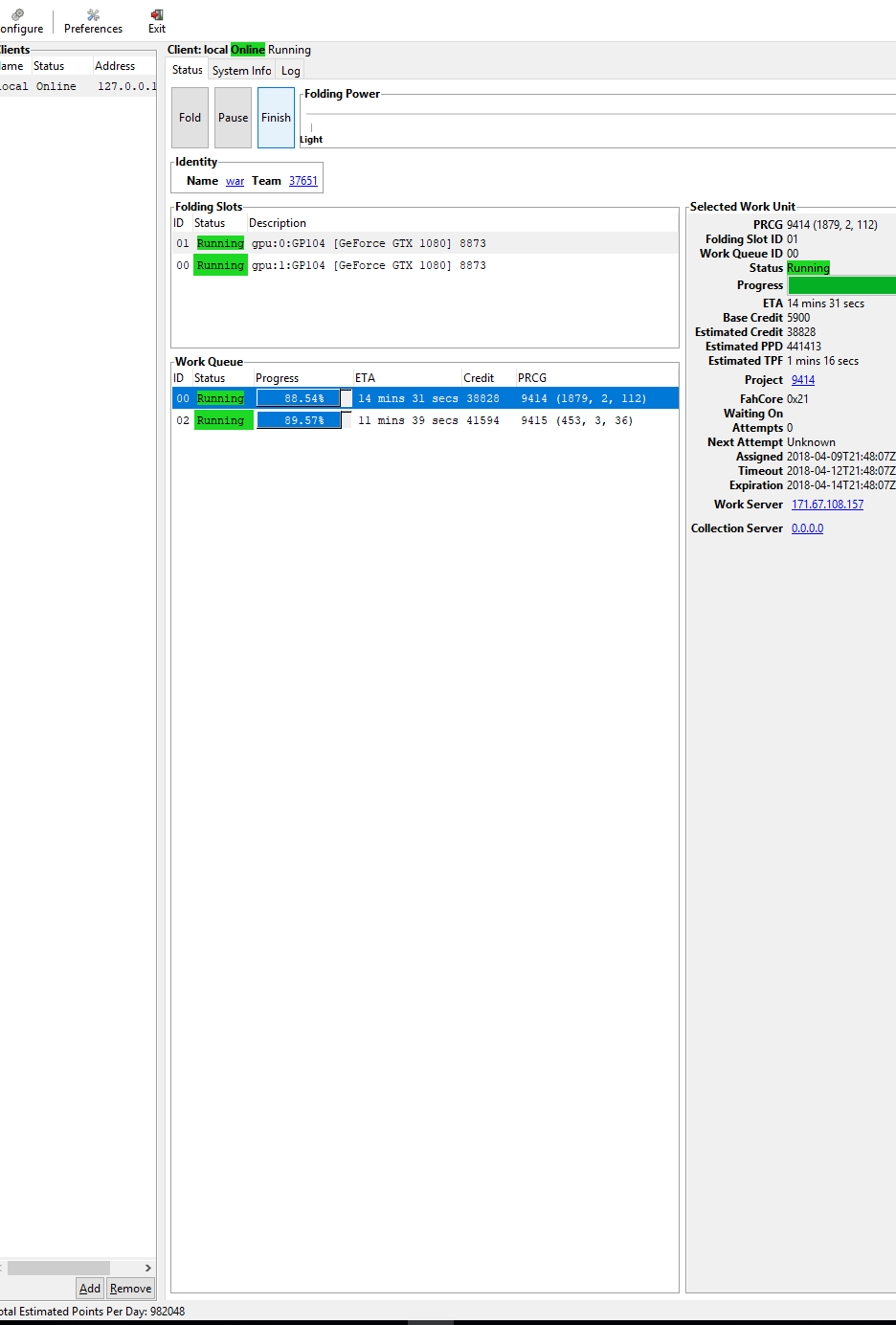Click the green Online client status label
This screenshot has width=896, height=1325.
[x=248, y=50]
